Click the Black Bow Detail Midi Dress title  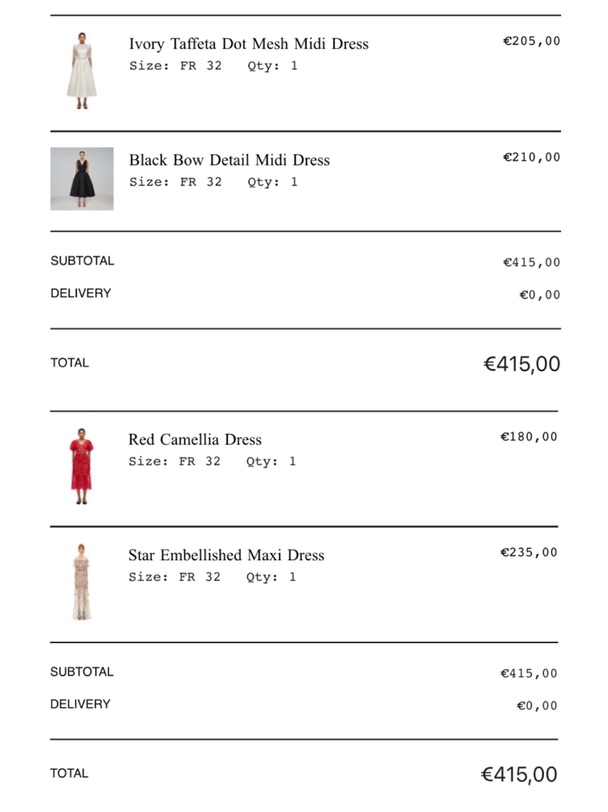click(x=229, y=160)
